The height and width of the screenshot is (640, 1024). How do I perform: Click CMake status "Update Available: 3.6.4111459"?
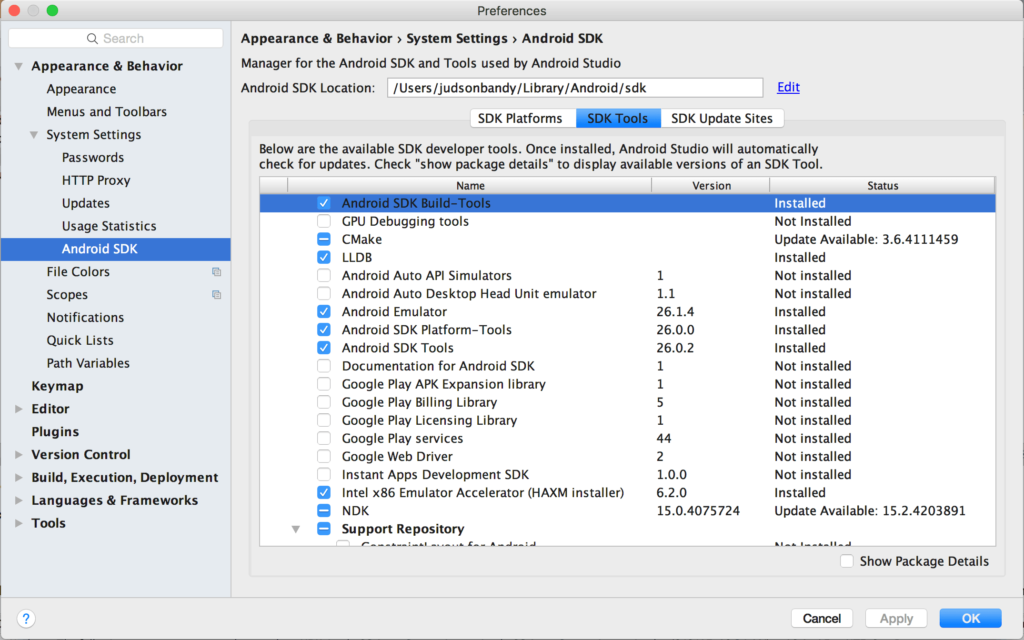point(866,239)
